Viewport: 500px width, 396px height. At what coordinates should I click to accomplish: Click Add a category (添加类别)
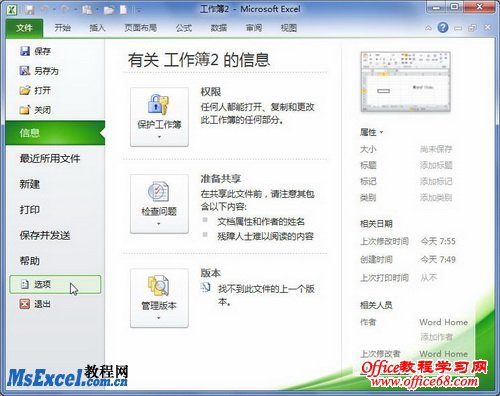point(436,198)
